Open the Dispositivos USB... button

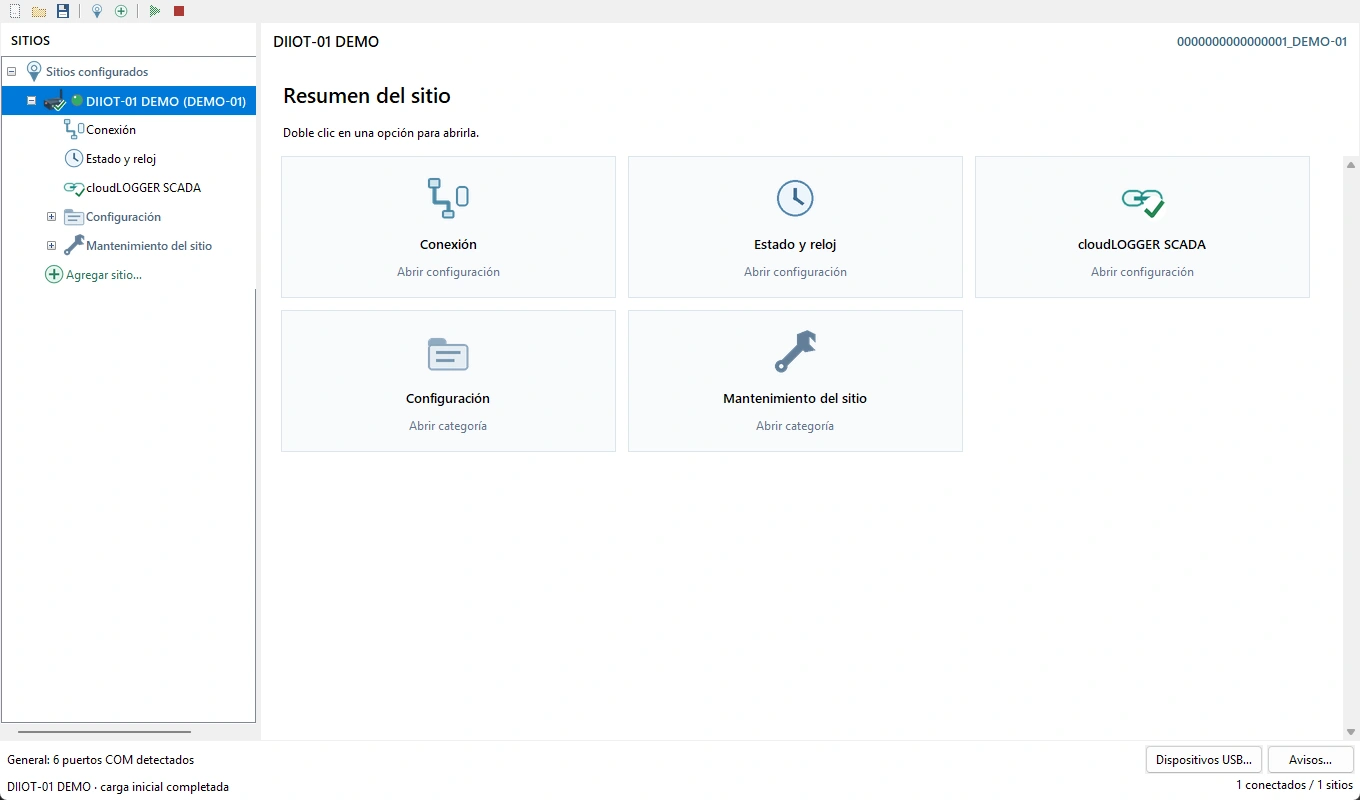tap(1204, 760)
